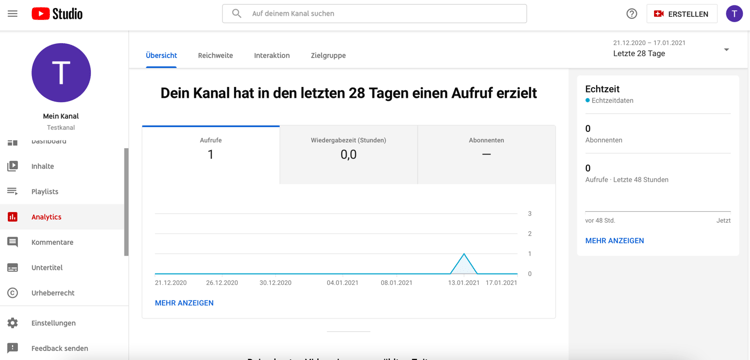Click the Einstellungen gear icon
The height and width of the screenshot is (360, 750).
pyautogui.click(x=12, y=323)
